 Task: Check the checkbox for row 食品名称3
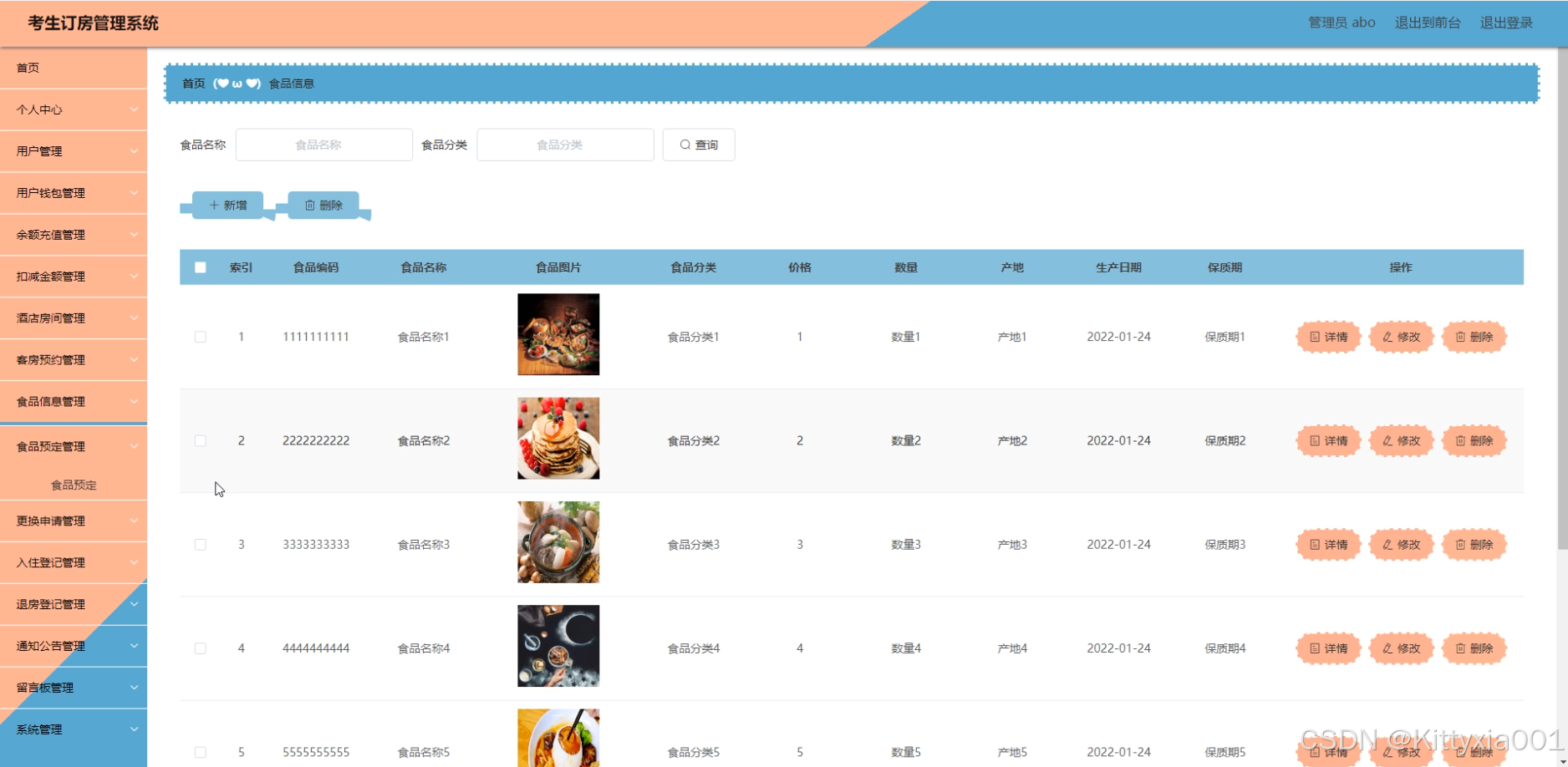(201, 544)
